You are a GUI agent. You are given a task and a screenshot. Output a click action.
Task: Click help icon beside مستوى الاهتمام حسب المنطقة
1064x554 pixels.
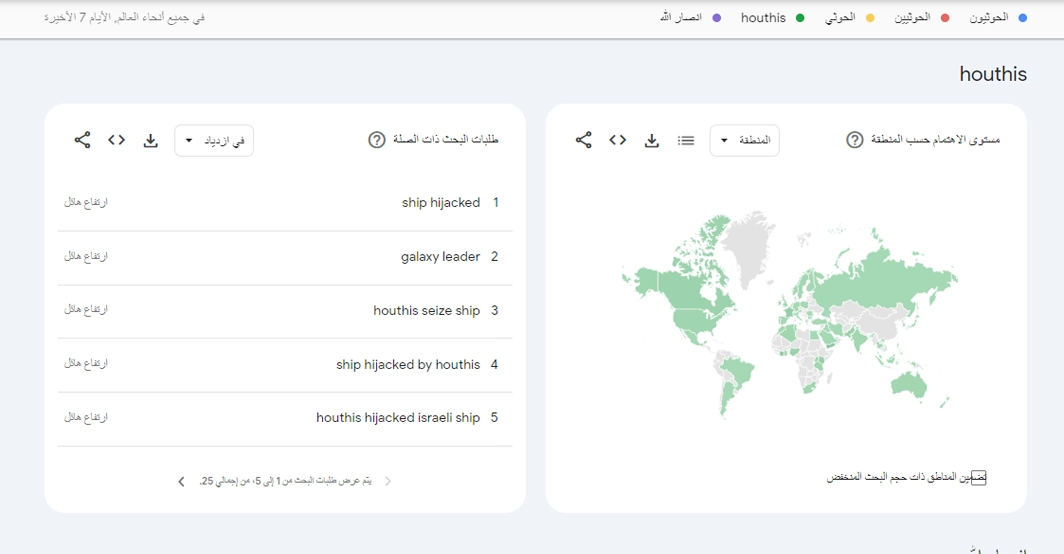point(855,140)
